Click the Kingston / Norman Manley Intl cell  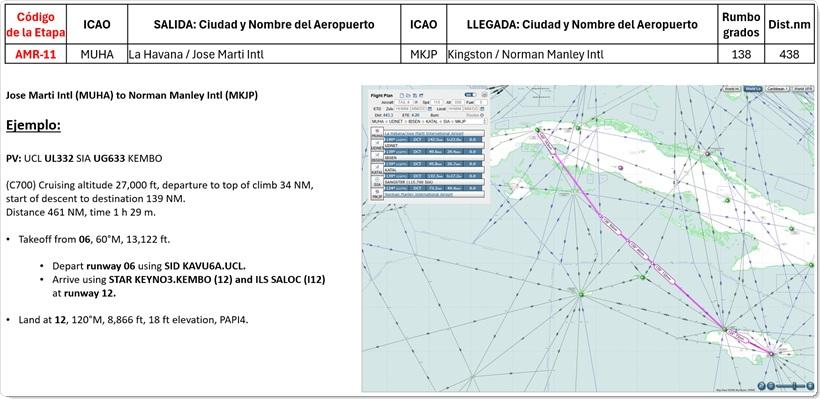coord(582,54)
